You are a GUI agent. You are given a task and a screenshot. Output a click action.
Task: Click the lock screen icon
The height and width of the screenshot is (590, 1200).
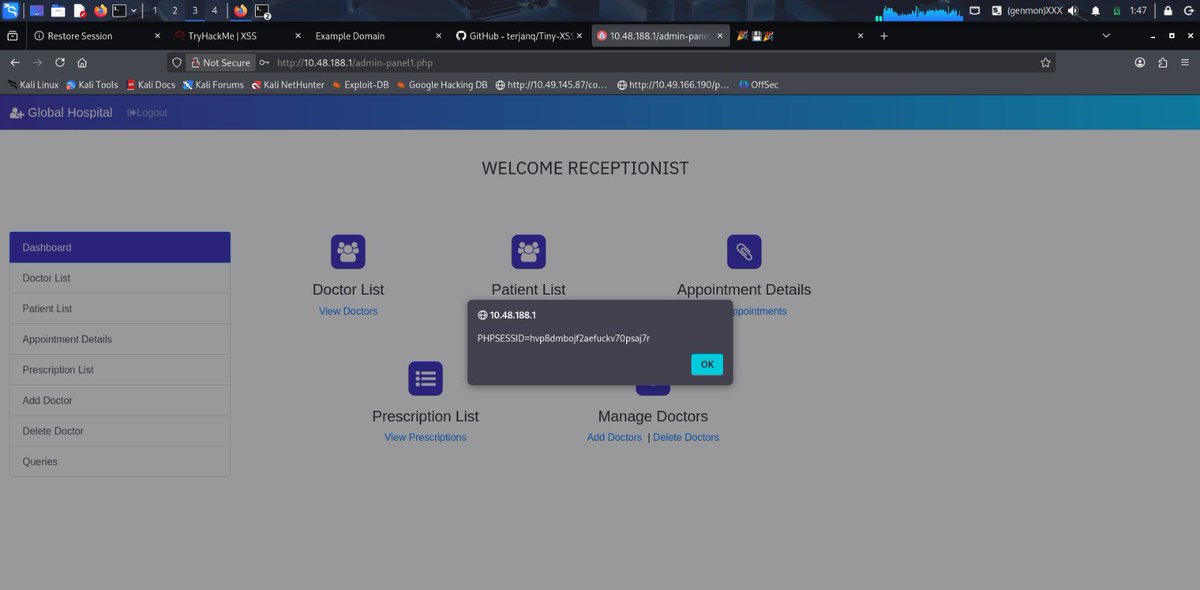click(1167, 11)
